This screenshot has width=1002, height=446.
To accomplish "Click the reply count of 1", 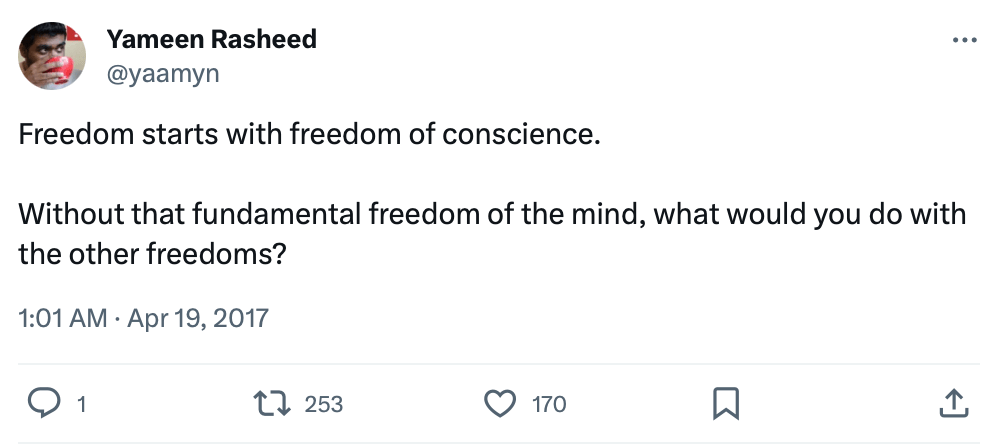I will point(80,405).
